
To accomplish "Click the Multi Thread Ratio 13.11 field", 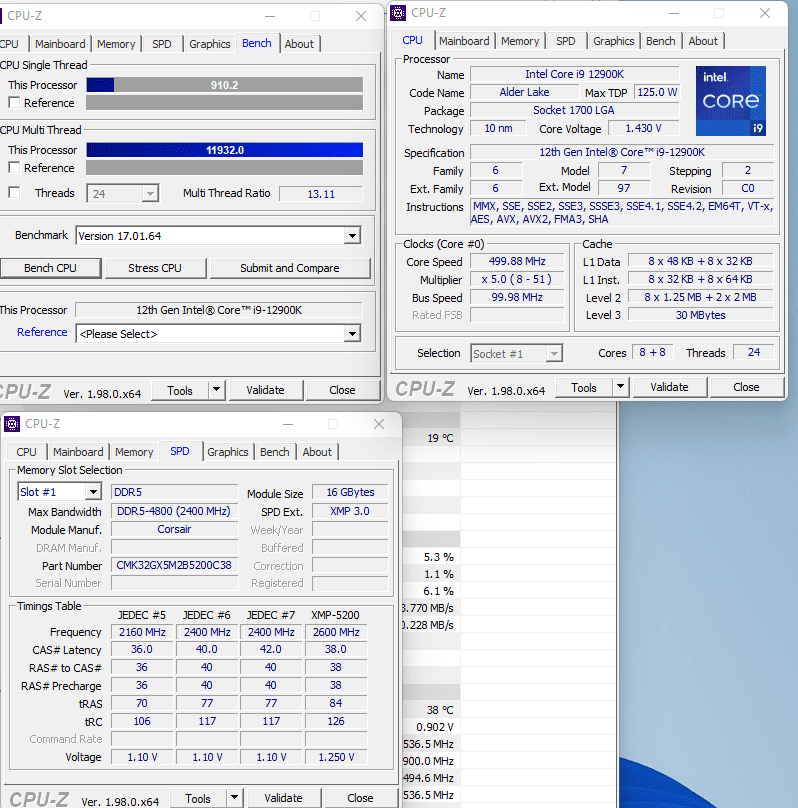I will click(x=320, y=194).
